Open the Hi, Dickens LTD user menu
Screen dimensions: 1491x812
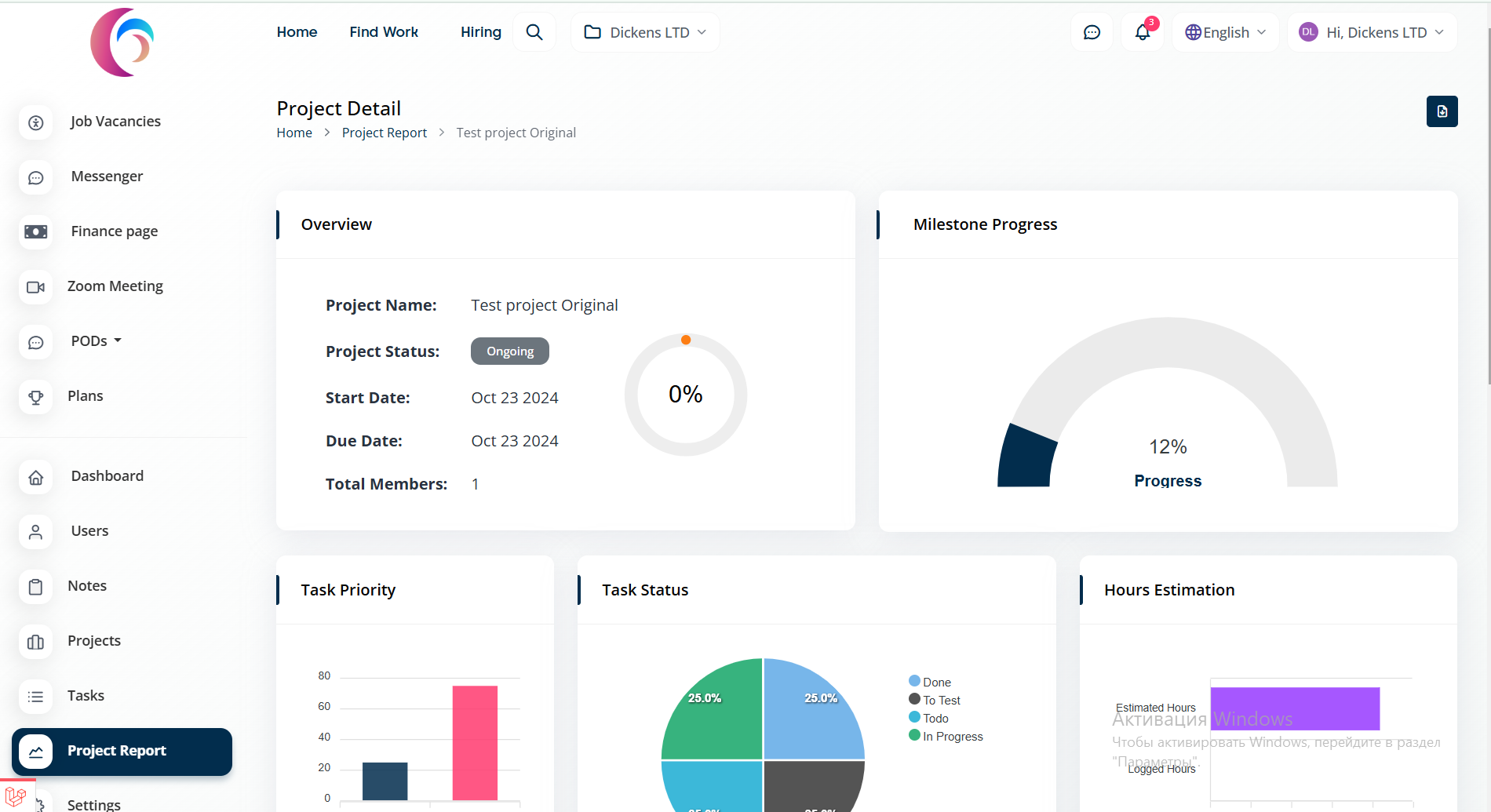[x=1372, y=32]
